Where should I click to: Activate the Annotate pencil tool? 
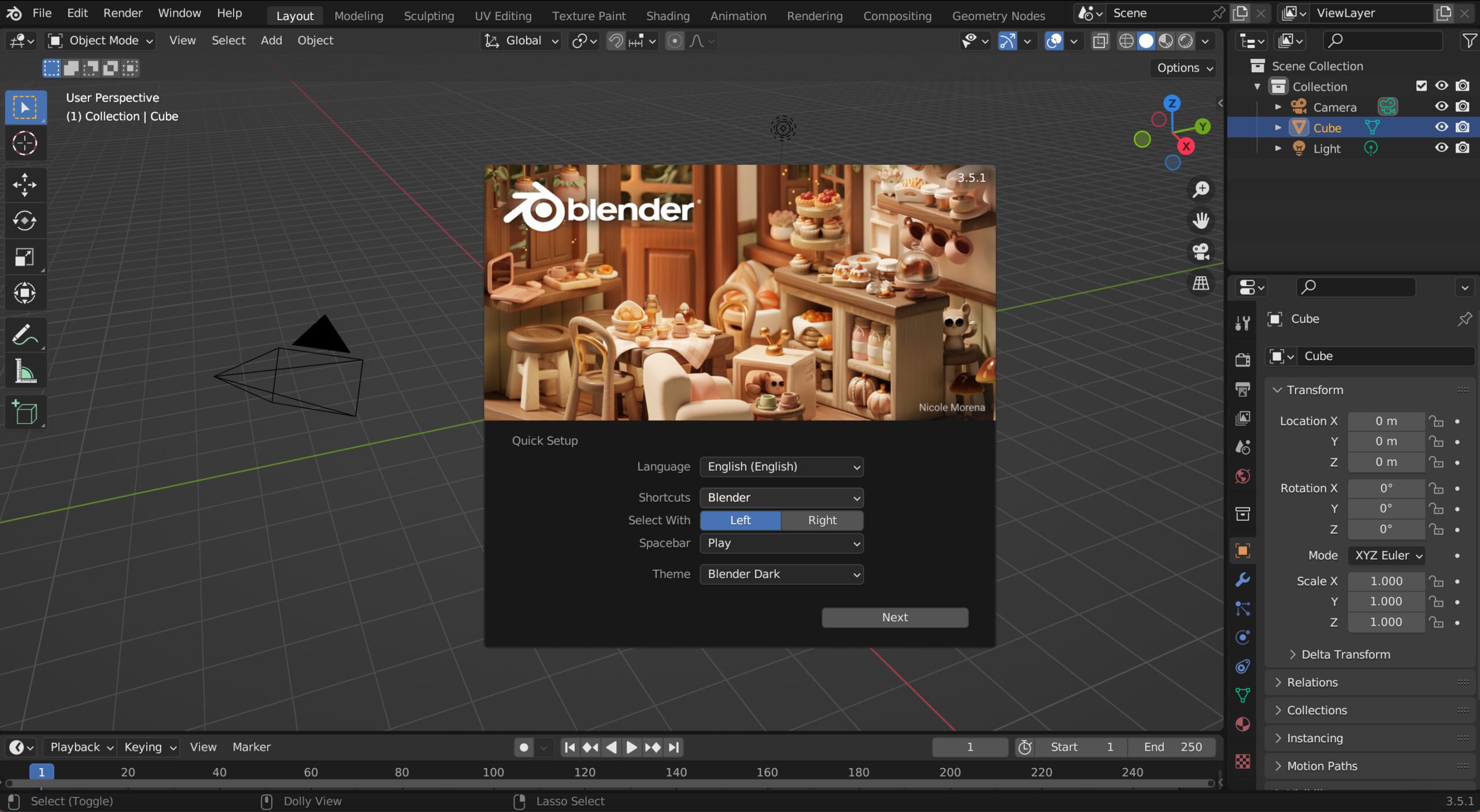(x=24, y=335)
